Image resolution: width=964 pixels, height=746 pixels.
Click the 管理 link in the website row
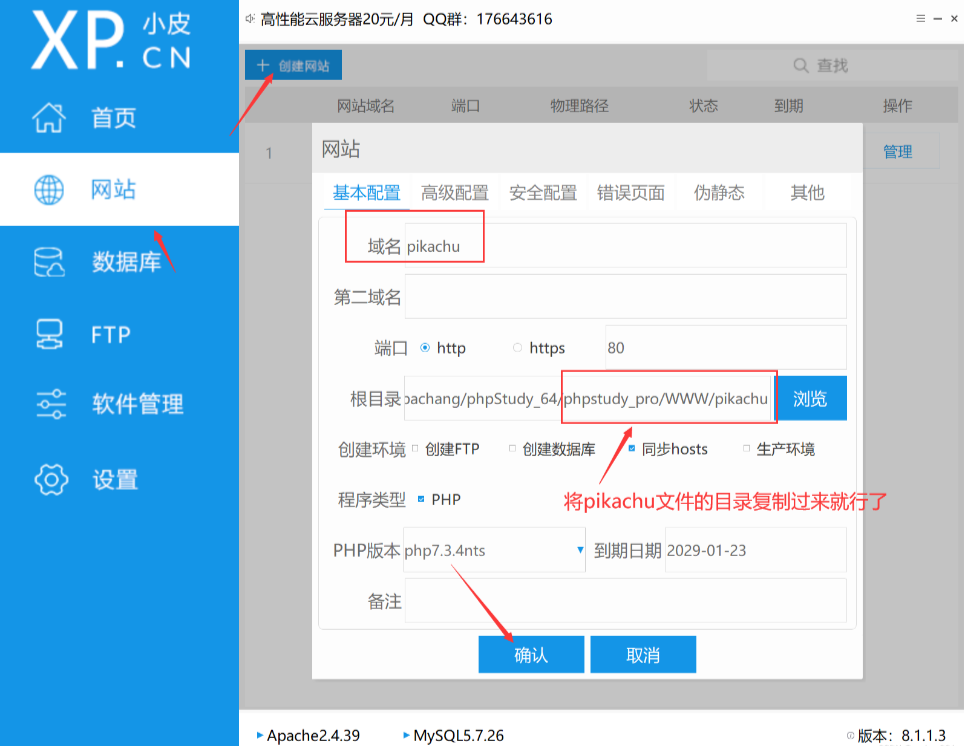897,152
